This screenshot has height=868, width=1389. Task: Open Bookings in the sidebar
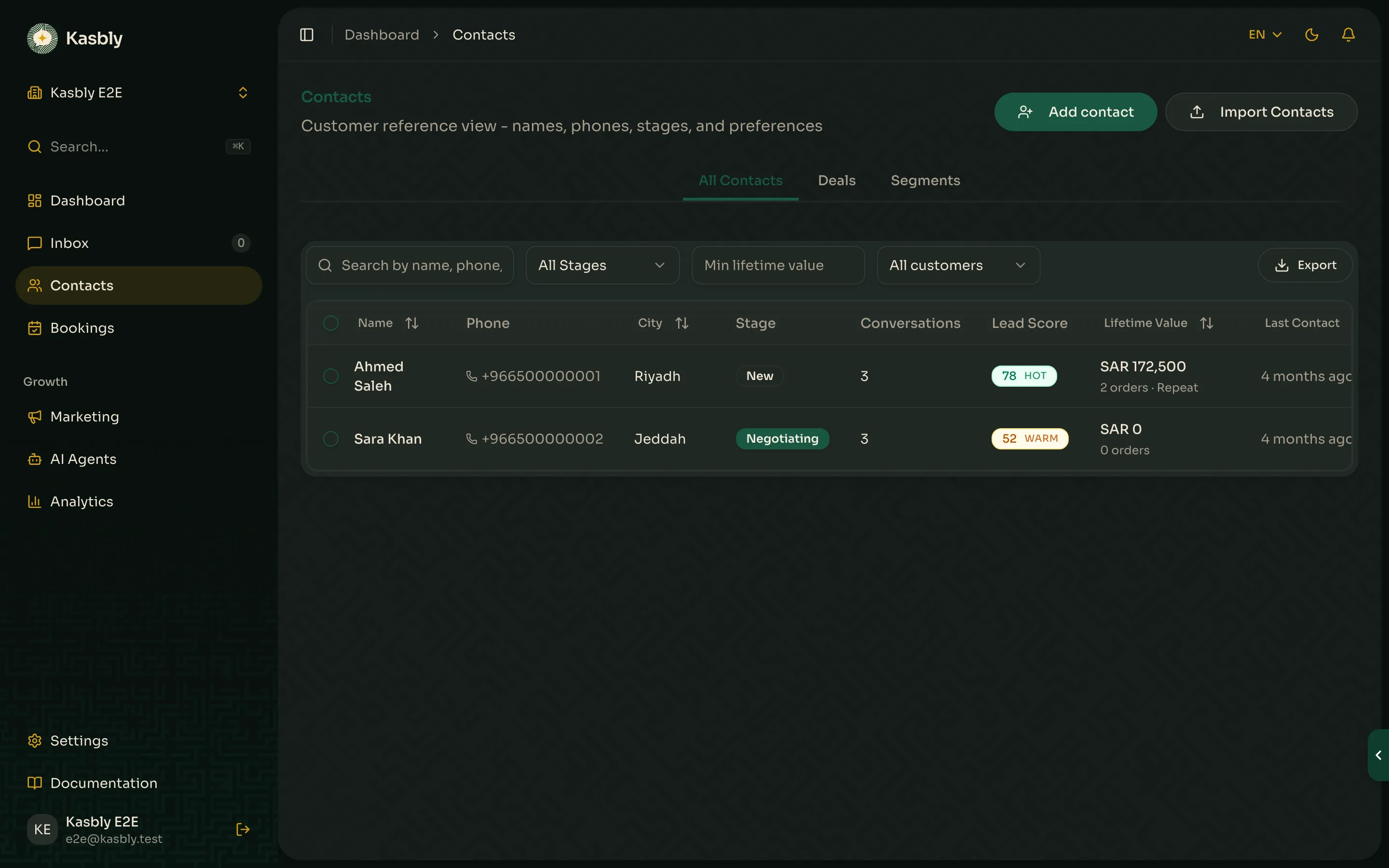tap(139, 328)
